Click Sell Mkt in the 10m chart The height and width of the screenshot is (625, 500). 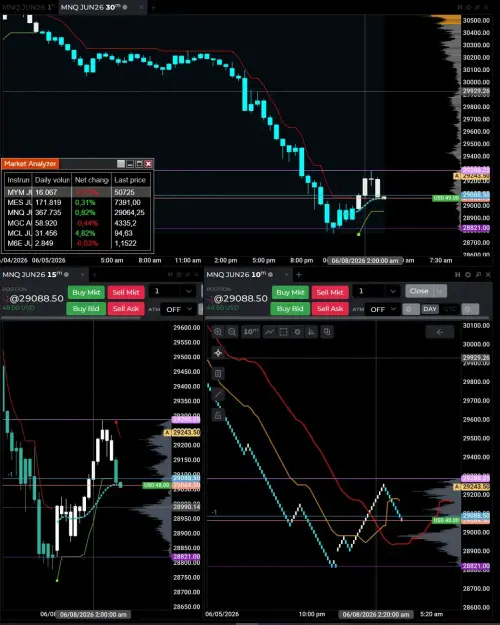(330, 292)
